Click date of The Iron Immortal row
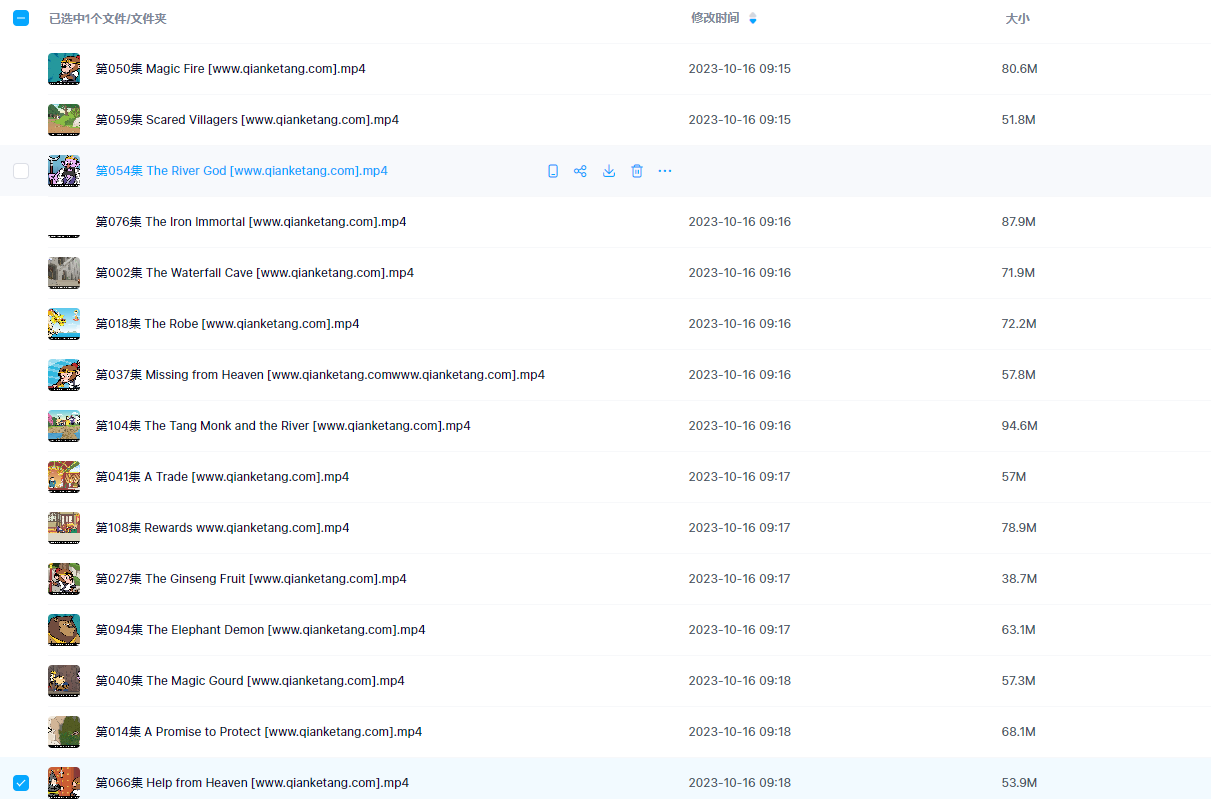1211x799 pixels. (x=739, y=222)
